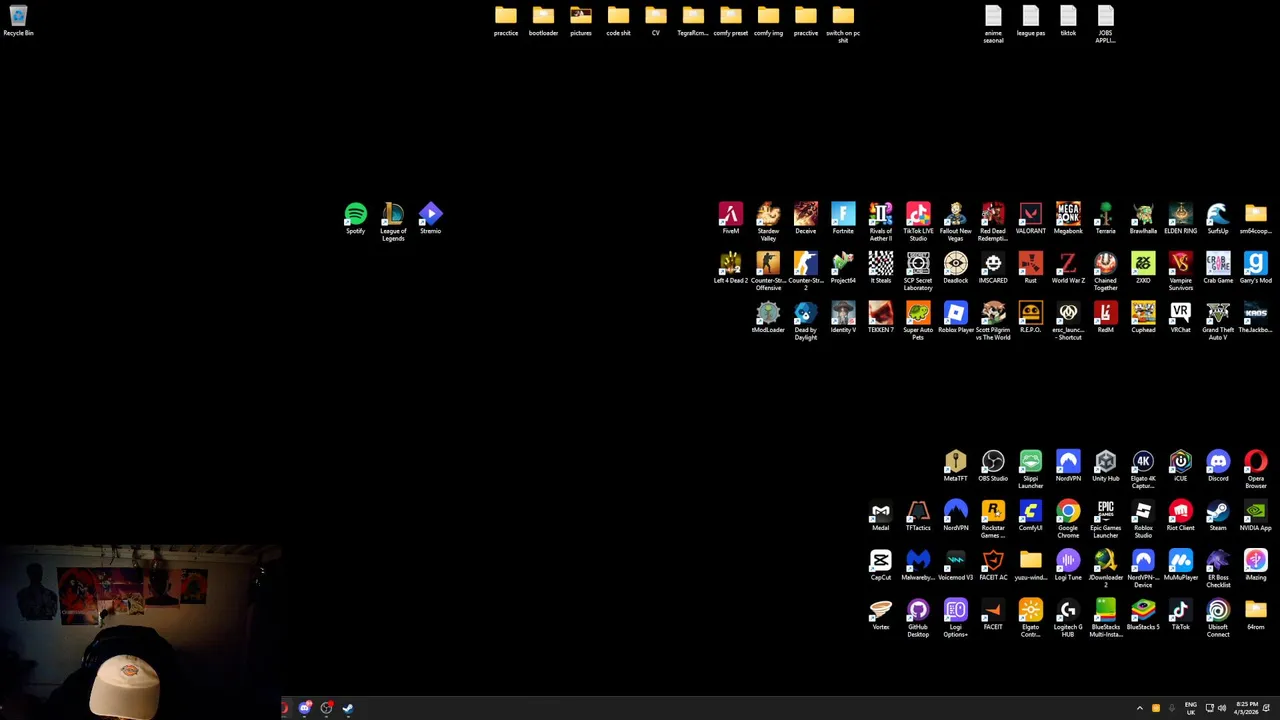Launch tModLoader
The height and width of the screenshot is (720, 1280).
tap(768, 318)
